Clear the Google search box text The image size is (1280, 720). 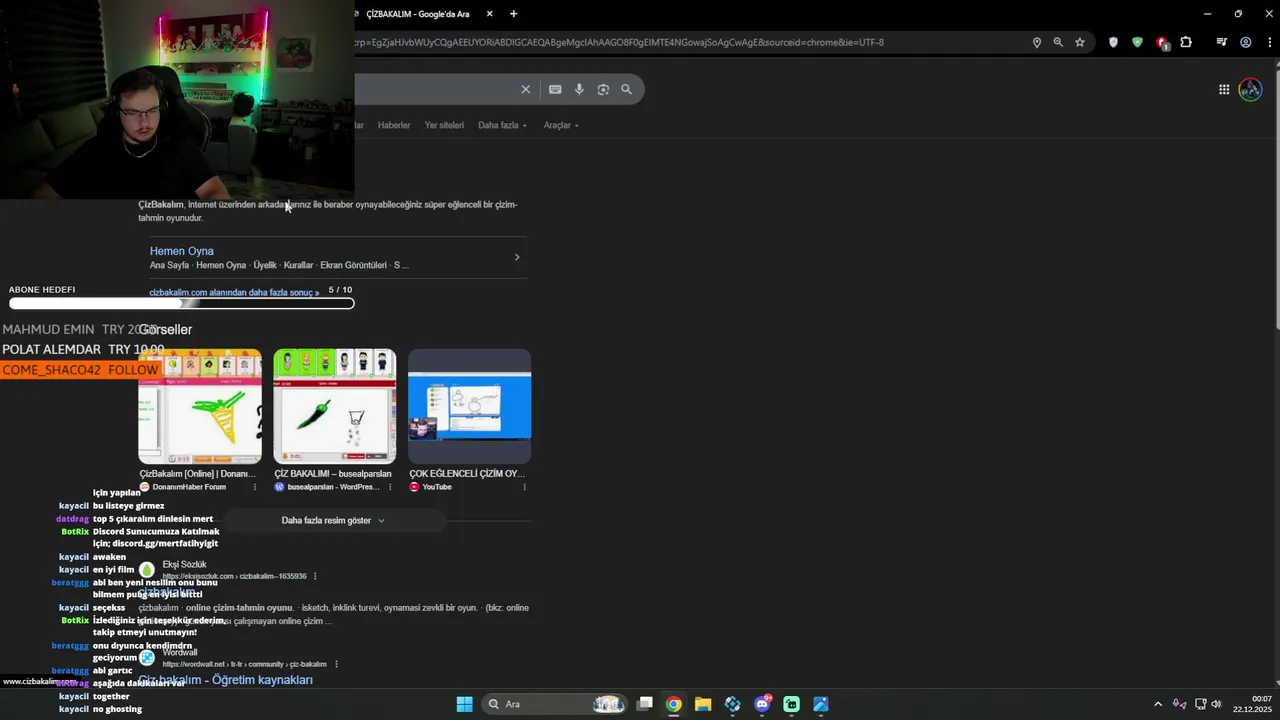525,89
